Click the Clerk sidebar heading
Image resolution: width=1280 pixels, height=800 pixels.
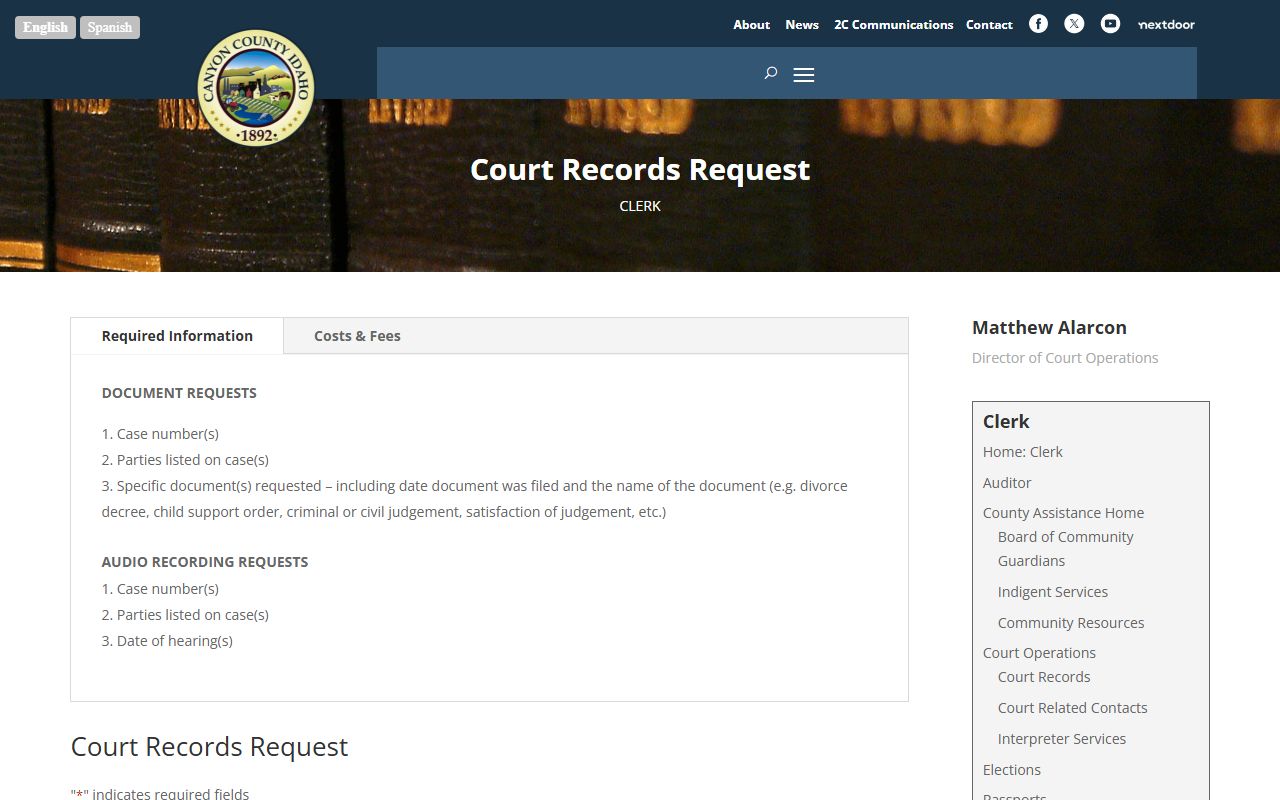[x=1006, y=422]
